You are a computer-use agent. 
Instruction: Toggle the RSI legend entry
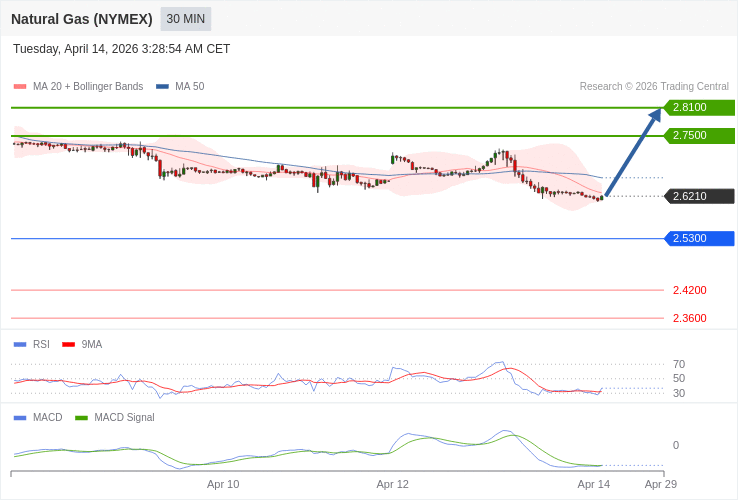(41, 344)
